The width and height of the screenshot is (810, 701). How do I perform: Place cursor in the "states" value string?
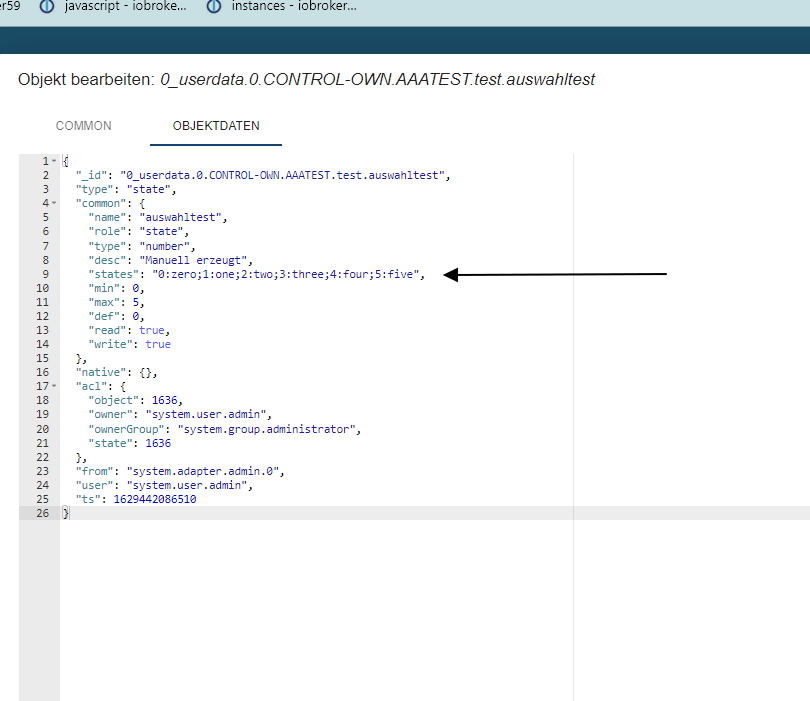(288, 274)
